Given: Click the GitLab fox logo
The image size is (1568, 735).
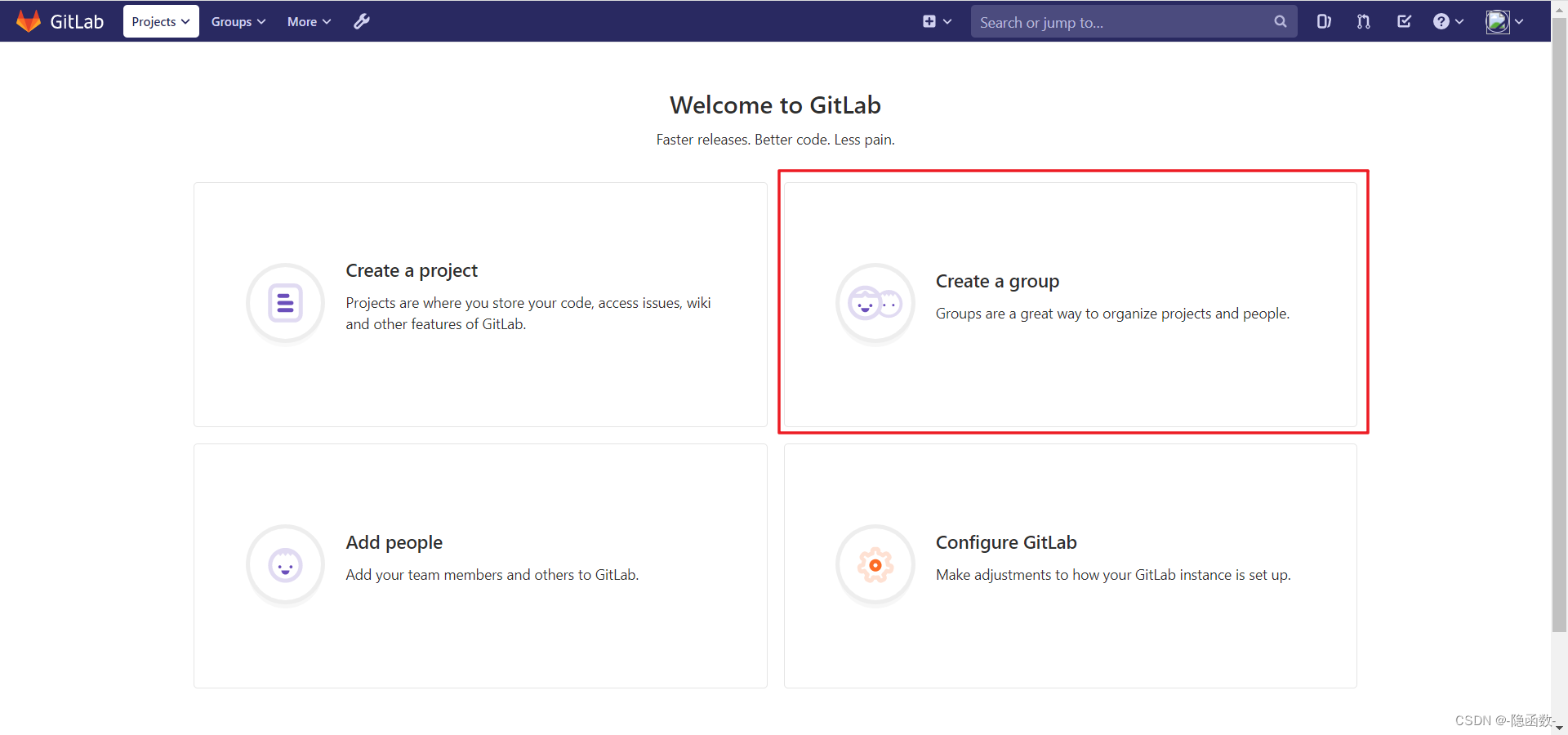Looking at the screenshot, I should [x=29, y=21].
